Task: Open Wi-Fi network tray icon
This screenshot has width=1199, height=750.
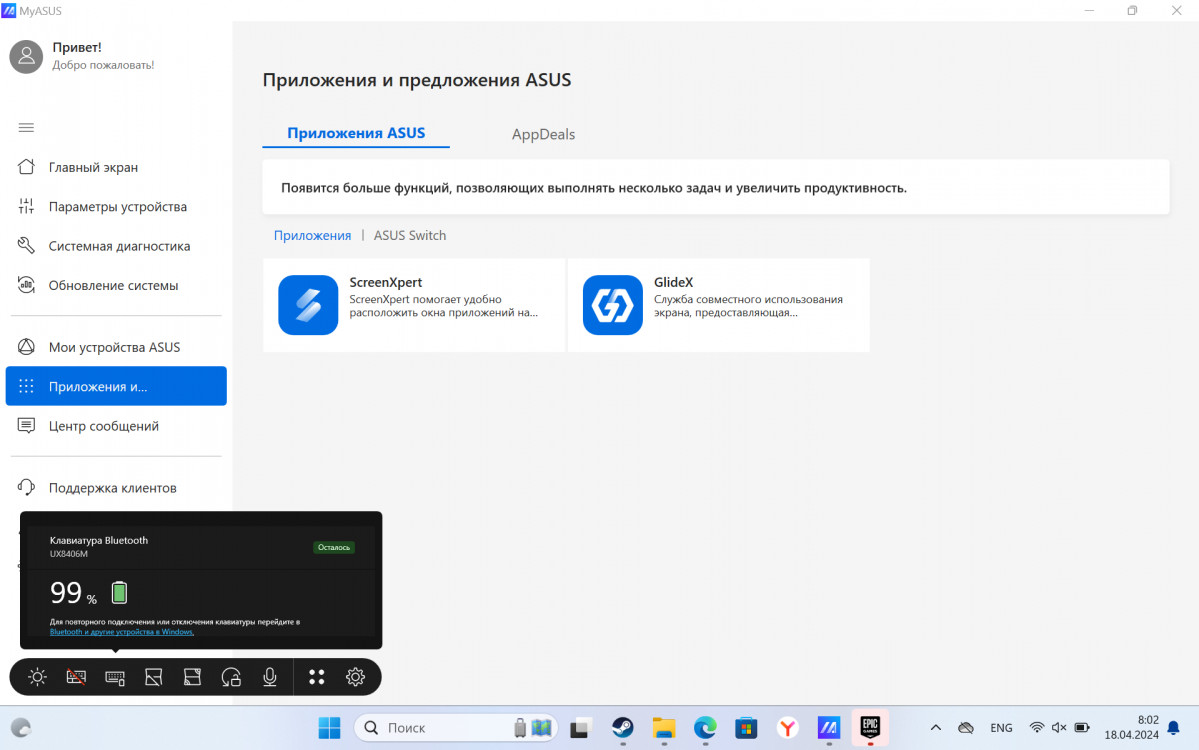Action: [1037, 728]
